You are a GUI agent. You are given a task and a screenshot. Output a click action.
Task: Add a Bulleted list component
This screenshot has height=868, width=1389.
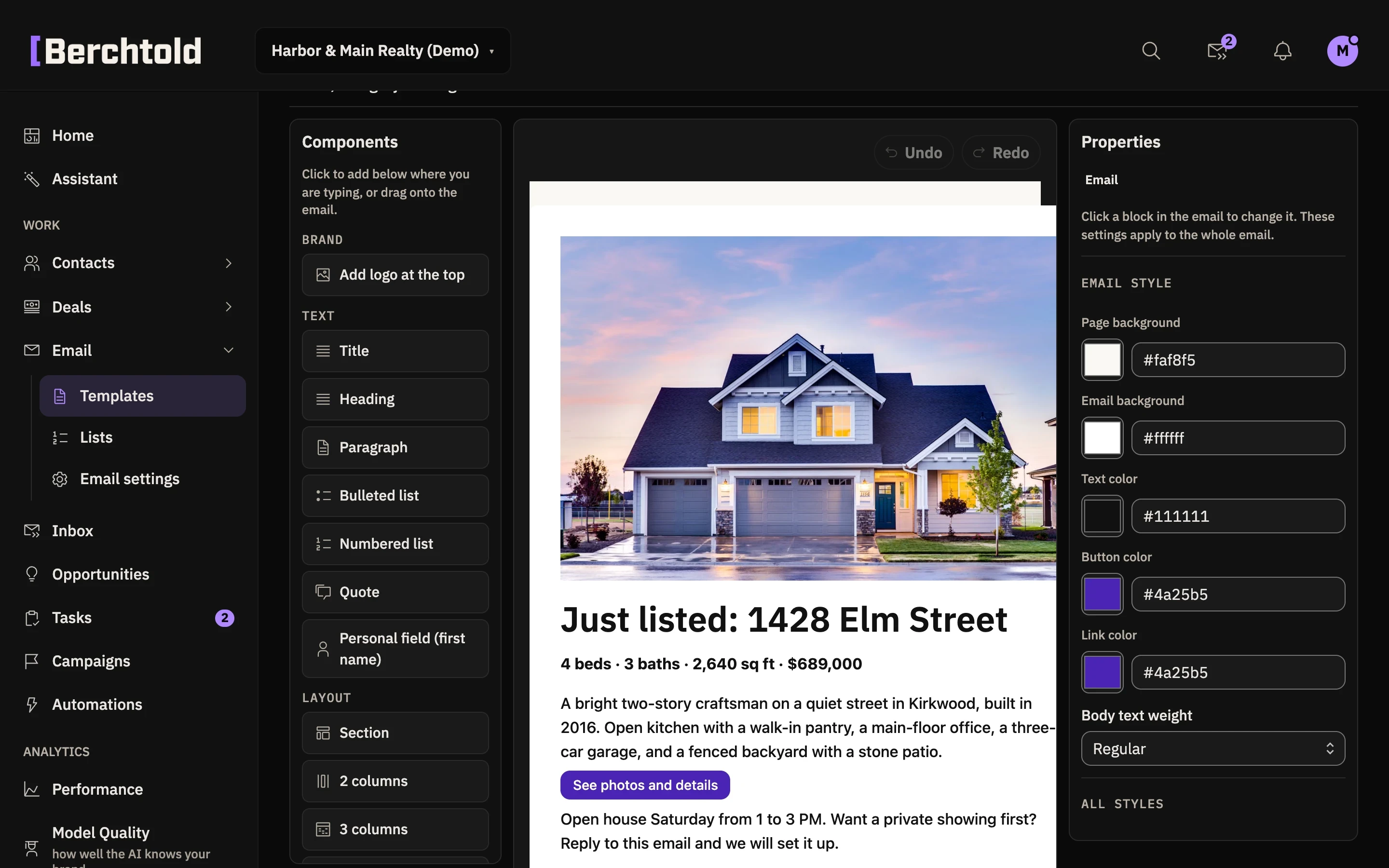[395, 495]
